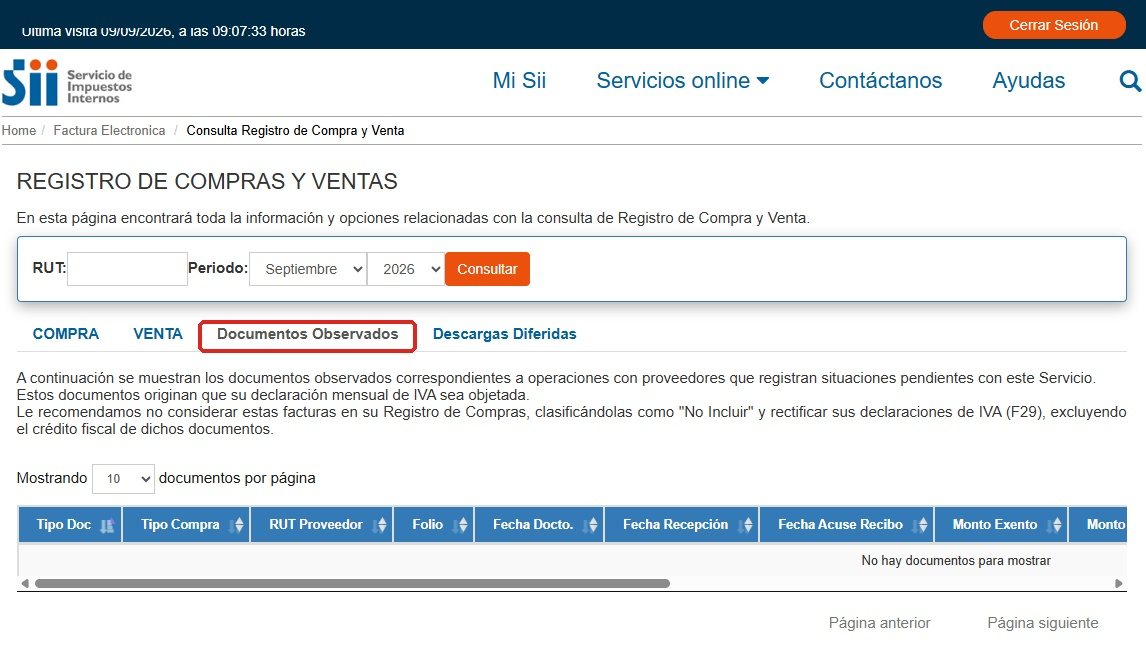
Task: Select Documentos Observados tab
Action: click(308, 335)
